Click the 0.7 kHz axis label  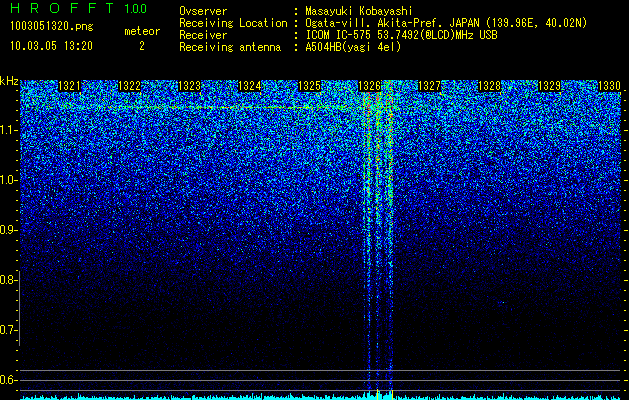click(7, 330)
